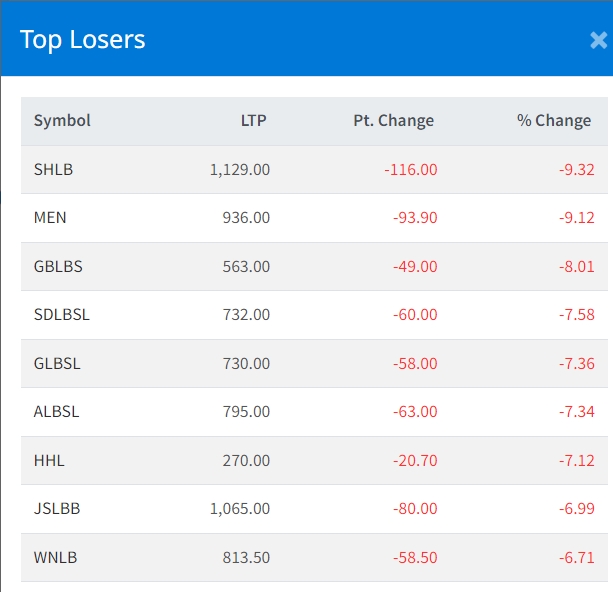Open the HHL stock symbol
Viewport: 613px width, 592px height.
(x=48, y=461)
